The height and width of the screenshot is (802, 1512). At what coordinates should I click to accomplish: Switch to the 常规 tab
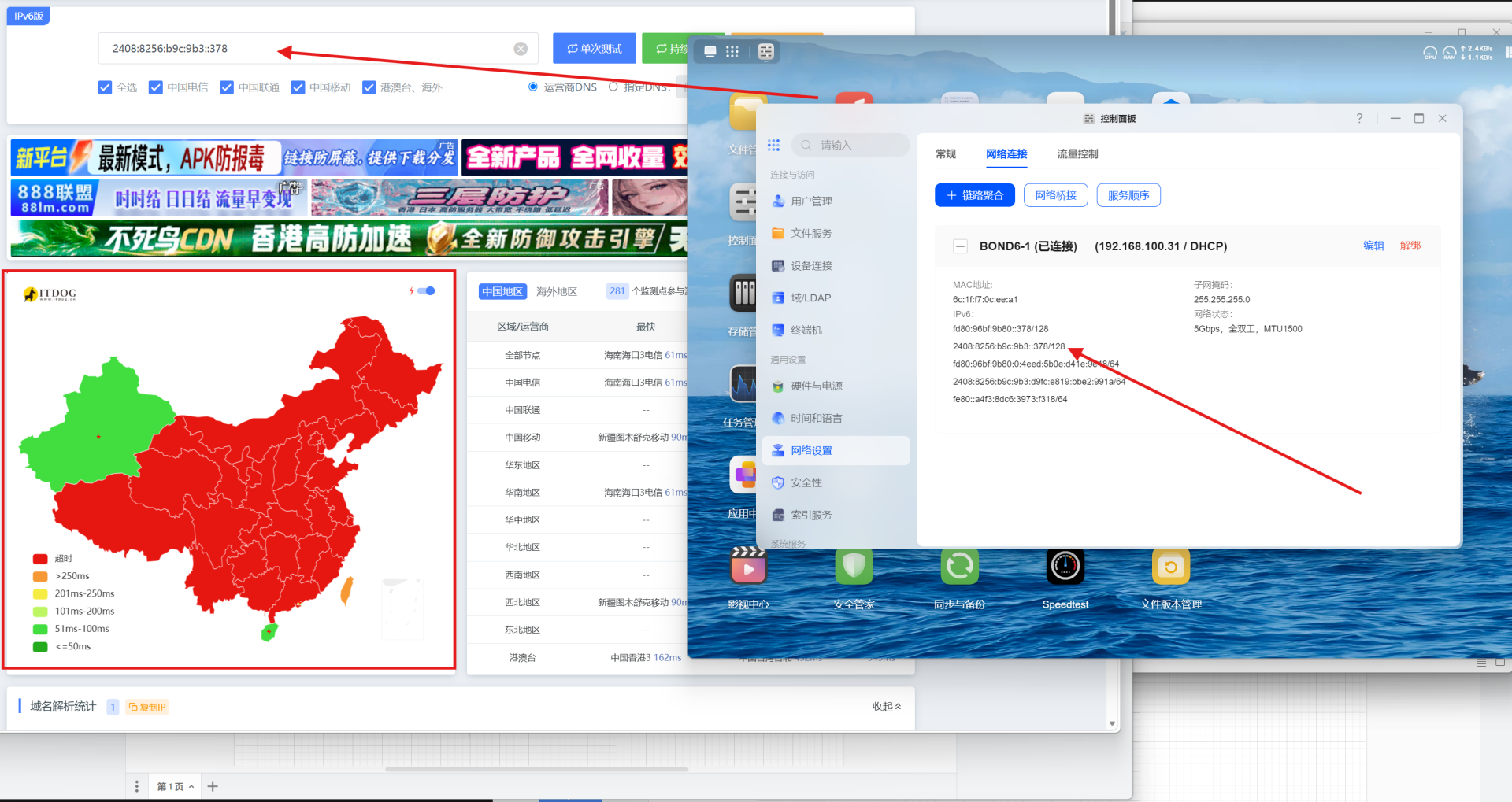pyautogui.click(x=946, y=154)
